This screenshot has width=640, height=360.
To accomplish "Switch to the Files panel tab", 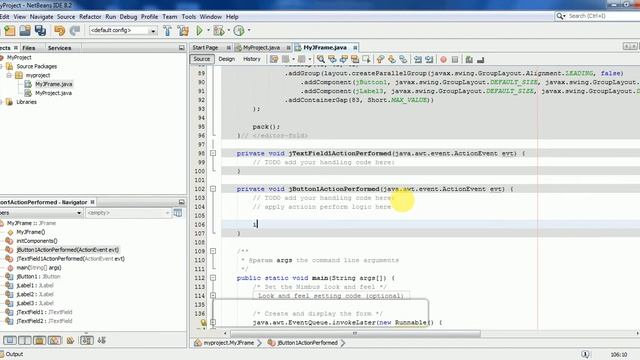I will click(x=29, y=48).
